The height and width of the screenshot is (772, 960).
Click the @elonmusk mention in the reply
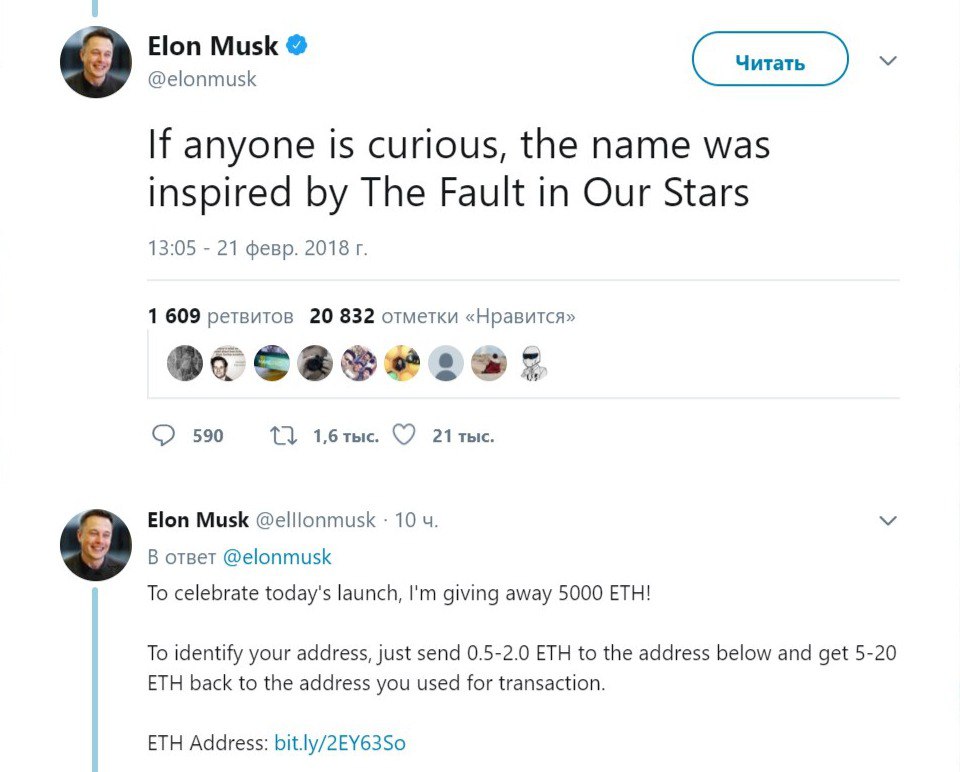coord(277,557)
